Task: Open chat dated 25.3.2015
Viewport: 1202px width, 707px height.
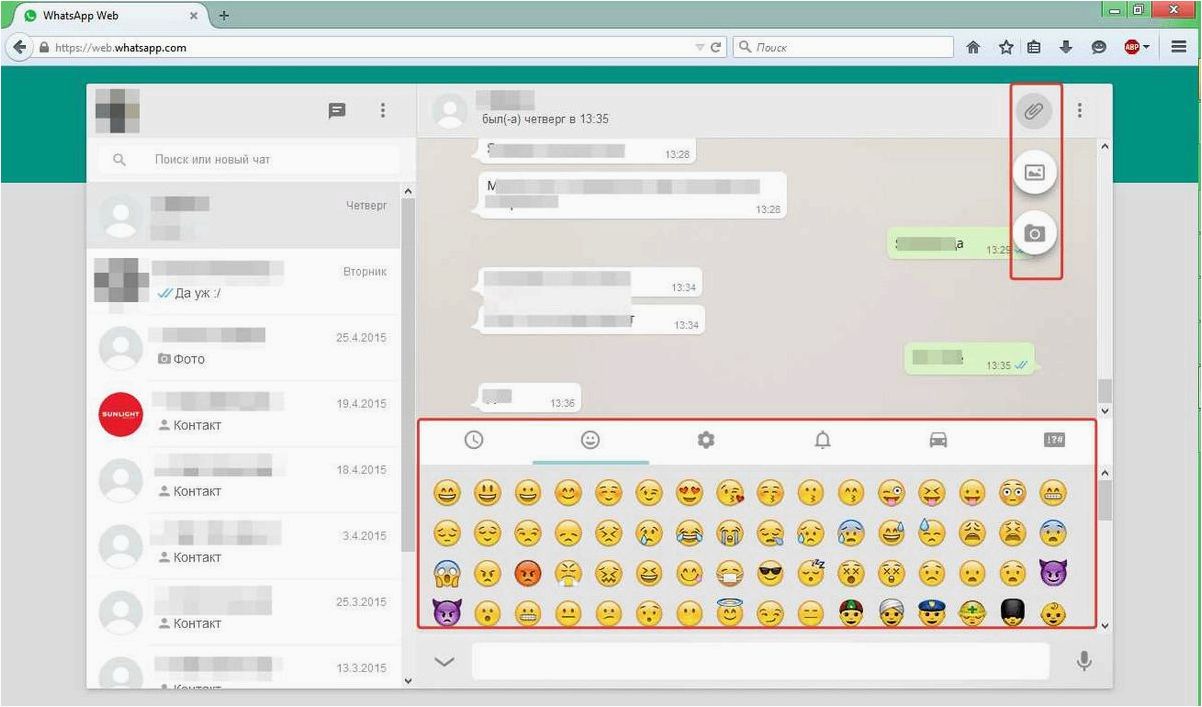Action: pyautogui.click(x=244, y=611)
